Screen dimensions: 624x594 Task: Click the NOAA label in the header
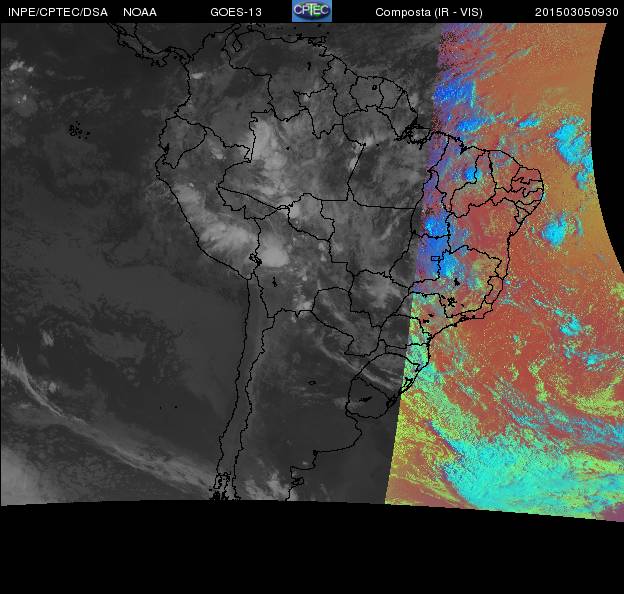140,12
